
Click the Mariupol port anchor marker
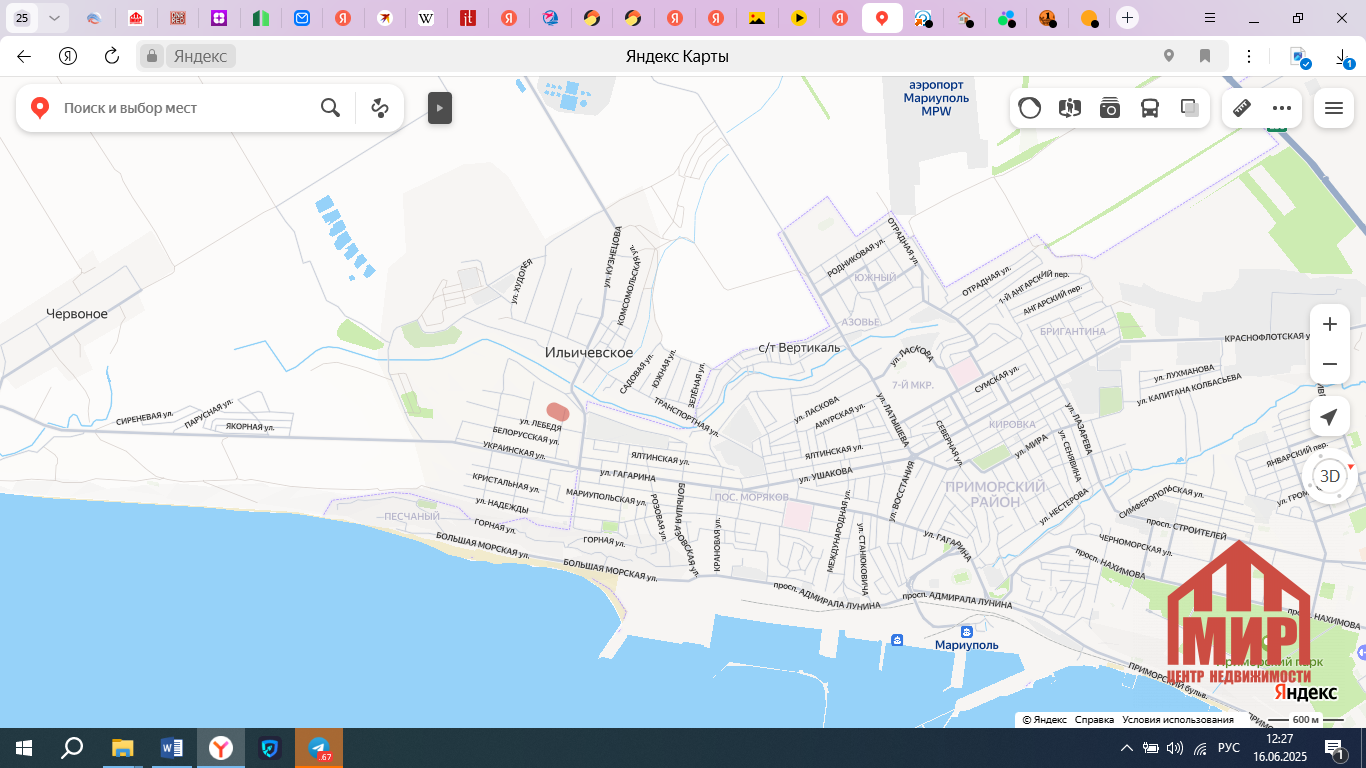point(966,631)
